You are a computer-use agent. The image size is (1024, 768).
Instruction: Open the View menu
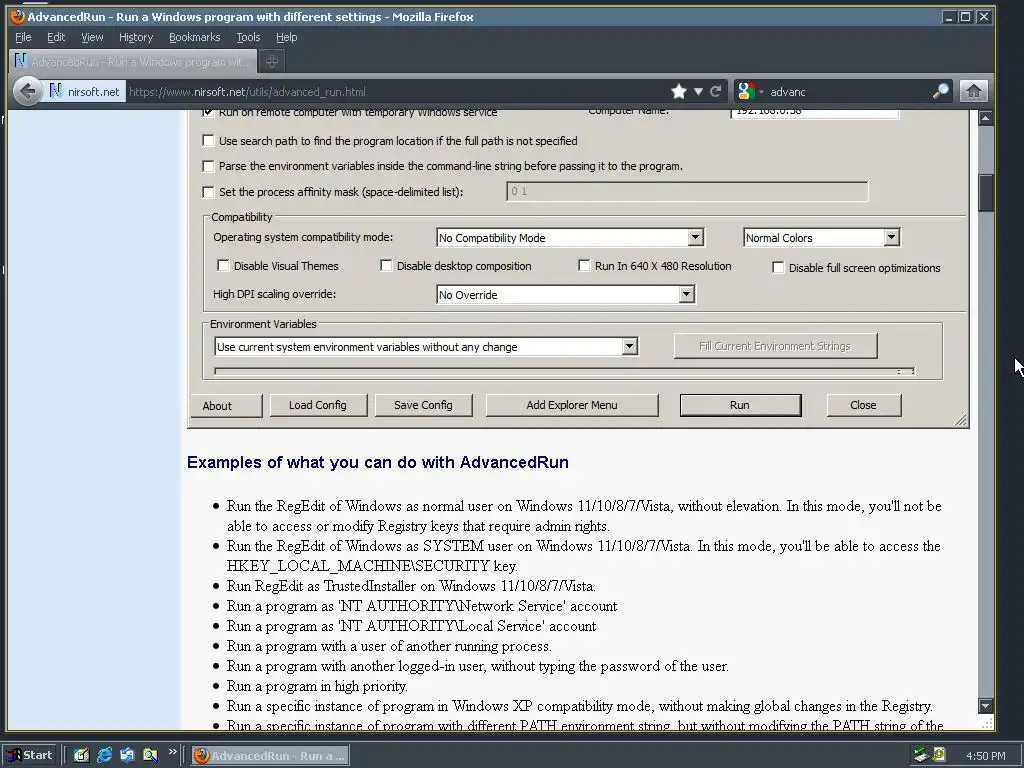pos(92,37)
